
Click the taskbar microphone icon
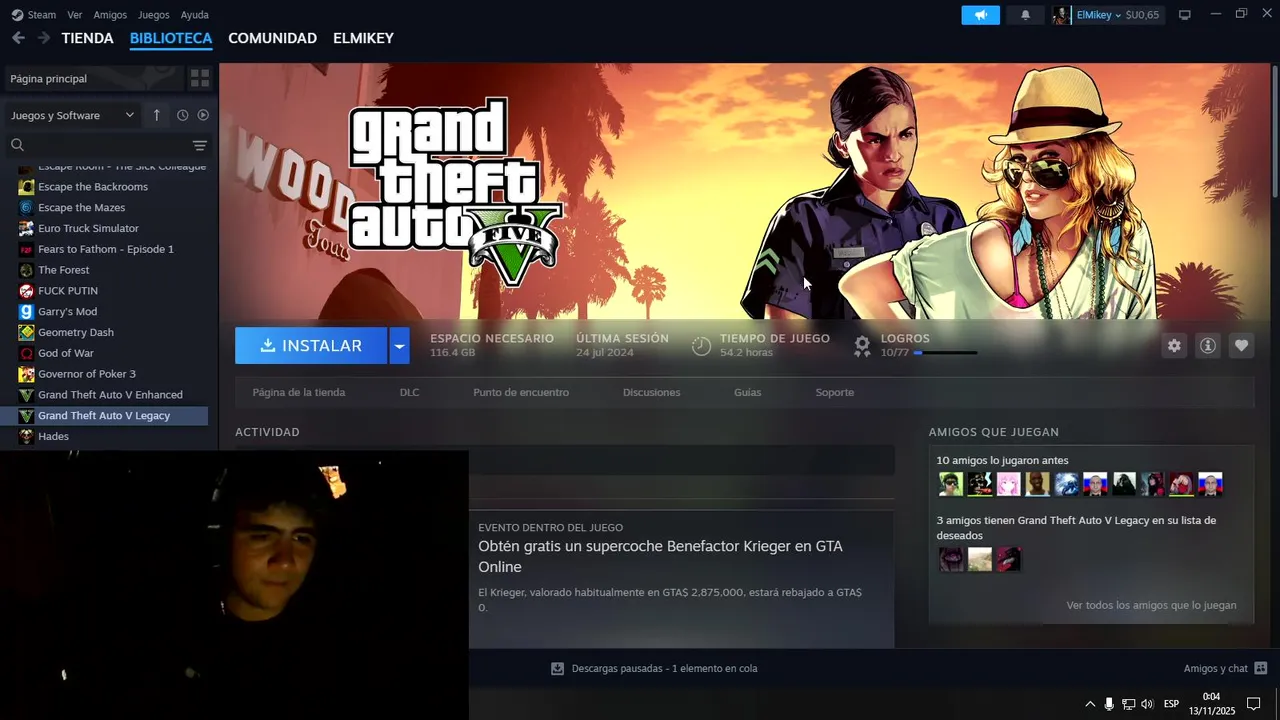pyautogui.click(x=1109, y=704)
